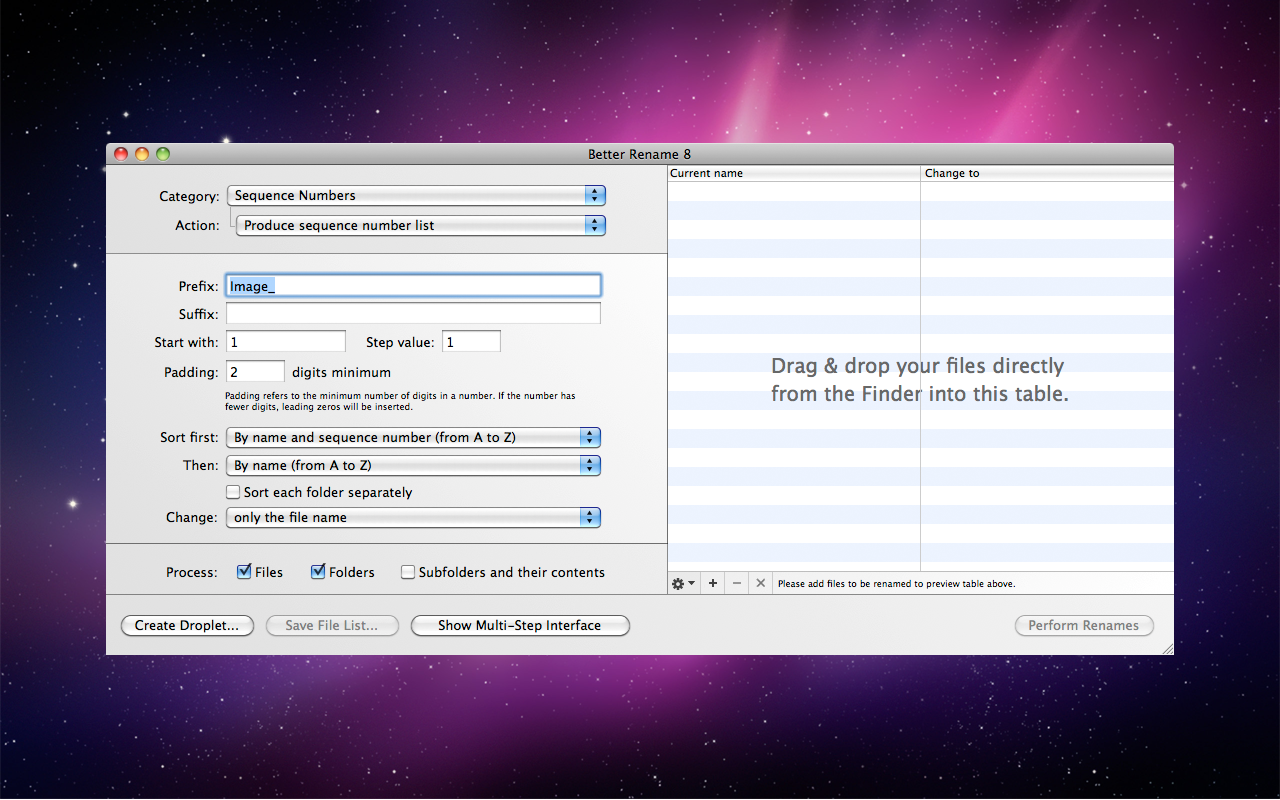Open the Change dropdown
This screenshot has height=800, width=1280.
[413, 517]
